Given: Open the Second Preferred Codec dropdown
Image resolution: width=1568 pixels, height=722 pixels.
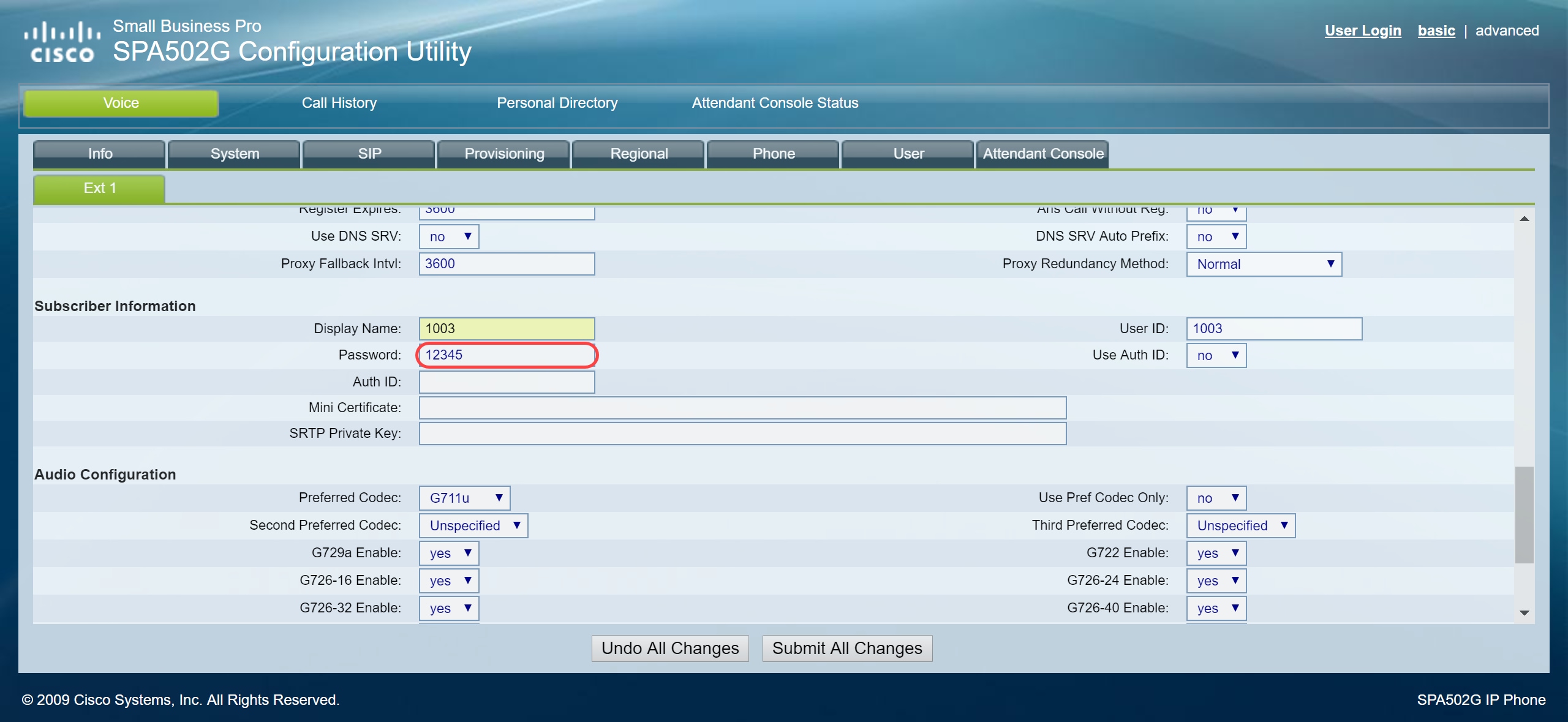Looking at the screenshot, I should [473, 525].
